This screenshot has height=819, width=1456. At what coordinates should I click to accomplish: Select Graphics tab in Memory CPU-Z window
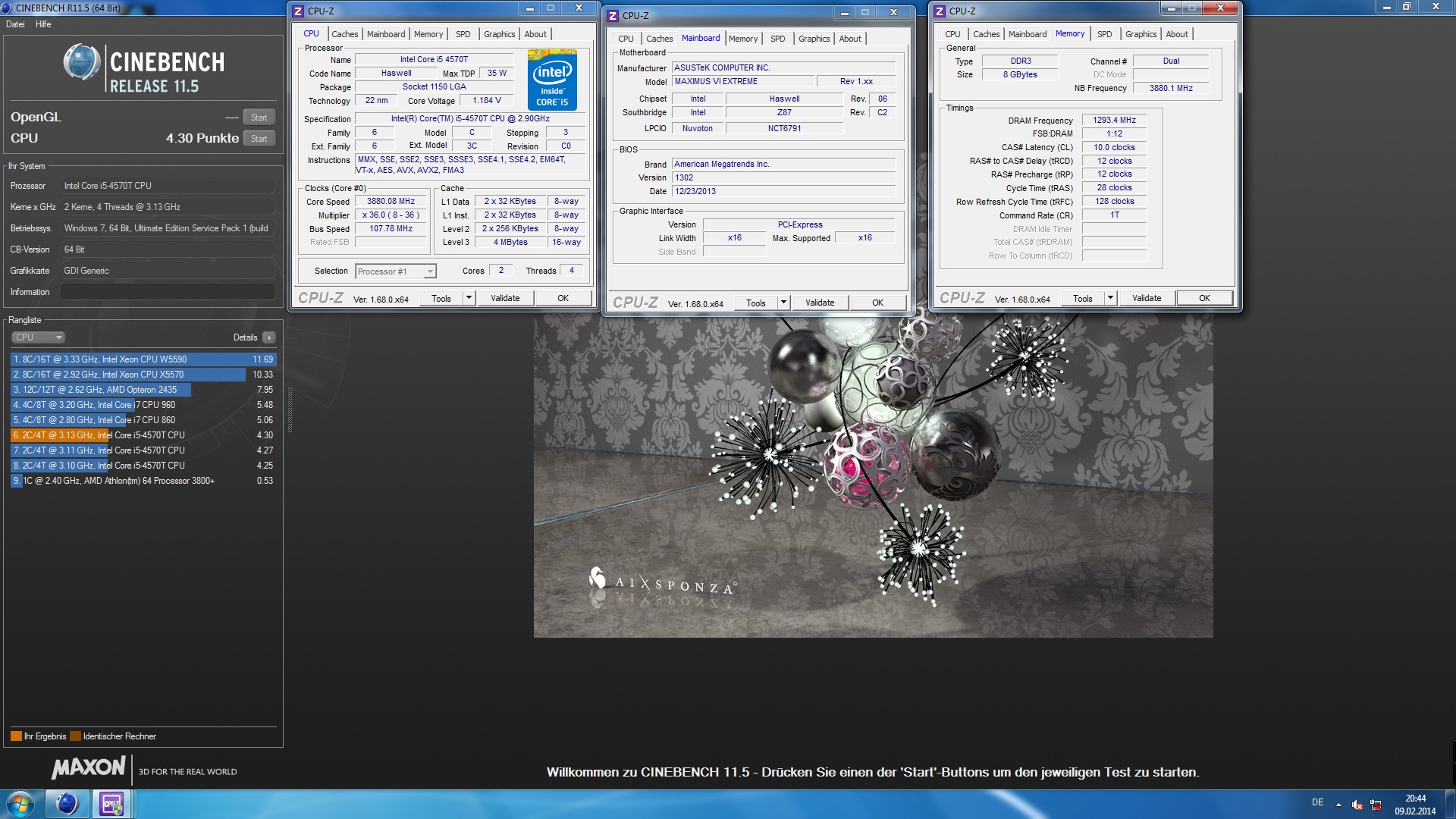click(1141, 34)
